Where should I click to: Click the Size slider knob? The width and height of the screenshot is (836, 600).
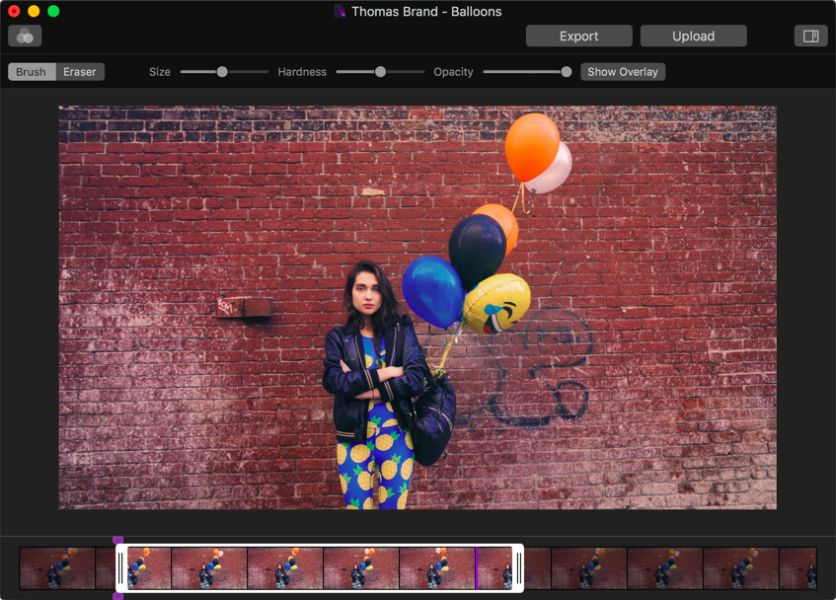[222, 72]
